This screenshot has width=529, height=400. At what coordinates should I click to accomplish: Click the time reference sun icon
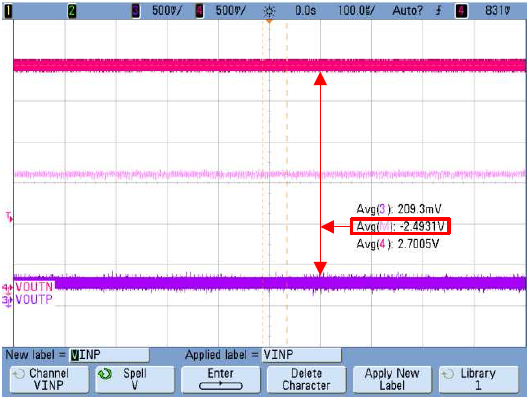coord(269,12)
